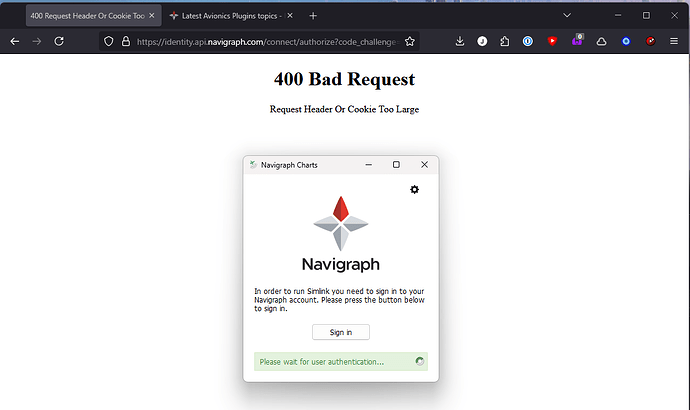Viewport: 690px width, 410px height.
Task: Open a new browser tab
Action: 313,16
